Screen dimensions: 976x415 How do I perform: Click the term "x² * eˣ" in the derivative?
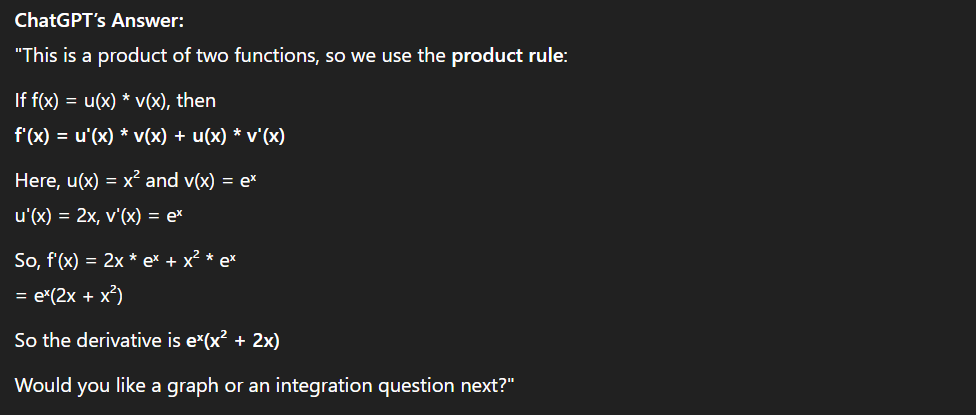pyautogui.click(x=209, y=261)
